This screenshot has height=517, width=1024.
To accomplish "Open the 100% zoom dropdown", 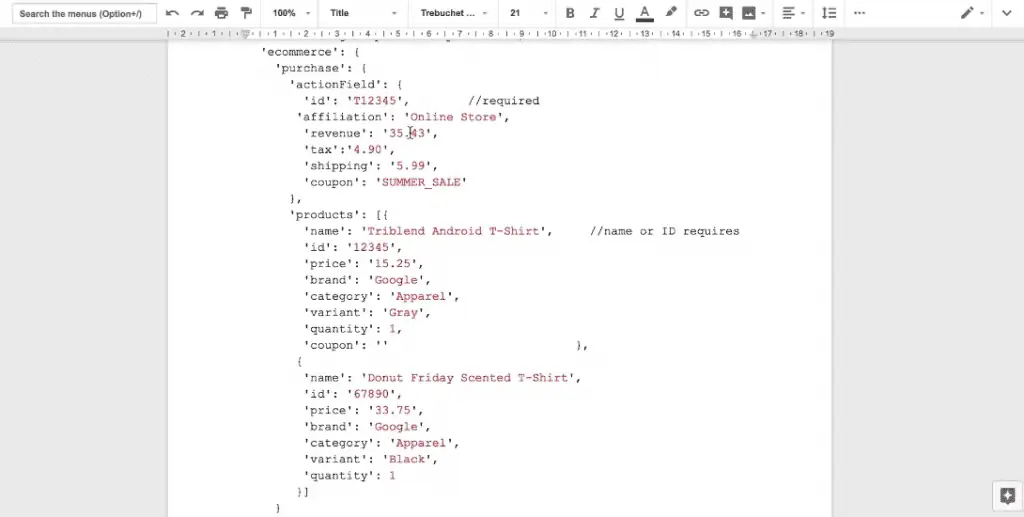I will pos(291,13).
